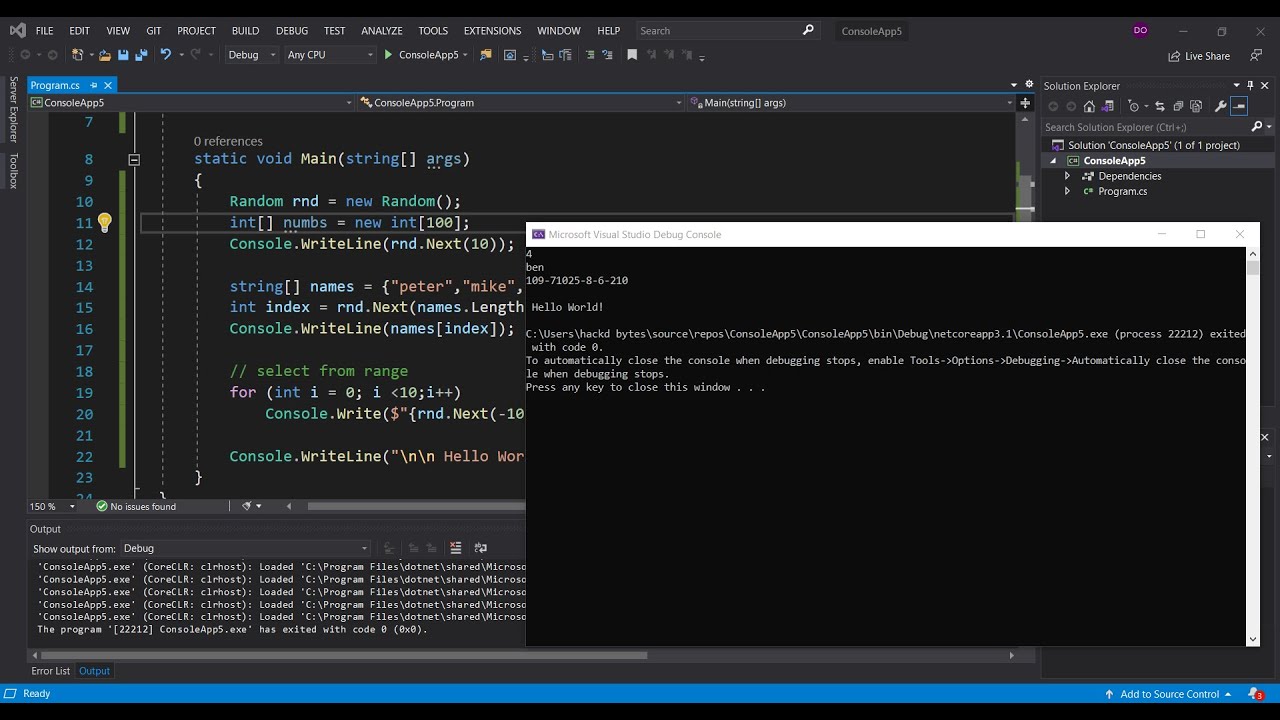The width and height of the screenshot is (1280, 720).
Task: Click Clear All in Output toolbar
Action: click(x=456, y=548)
